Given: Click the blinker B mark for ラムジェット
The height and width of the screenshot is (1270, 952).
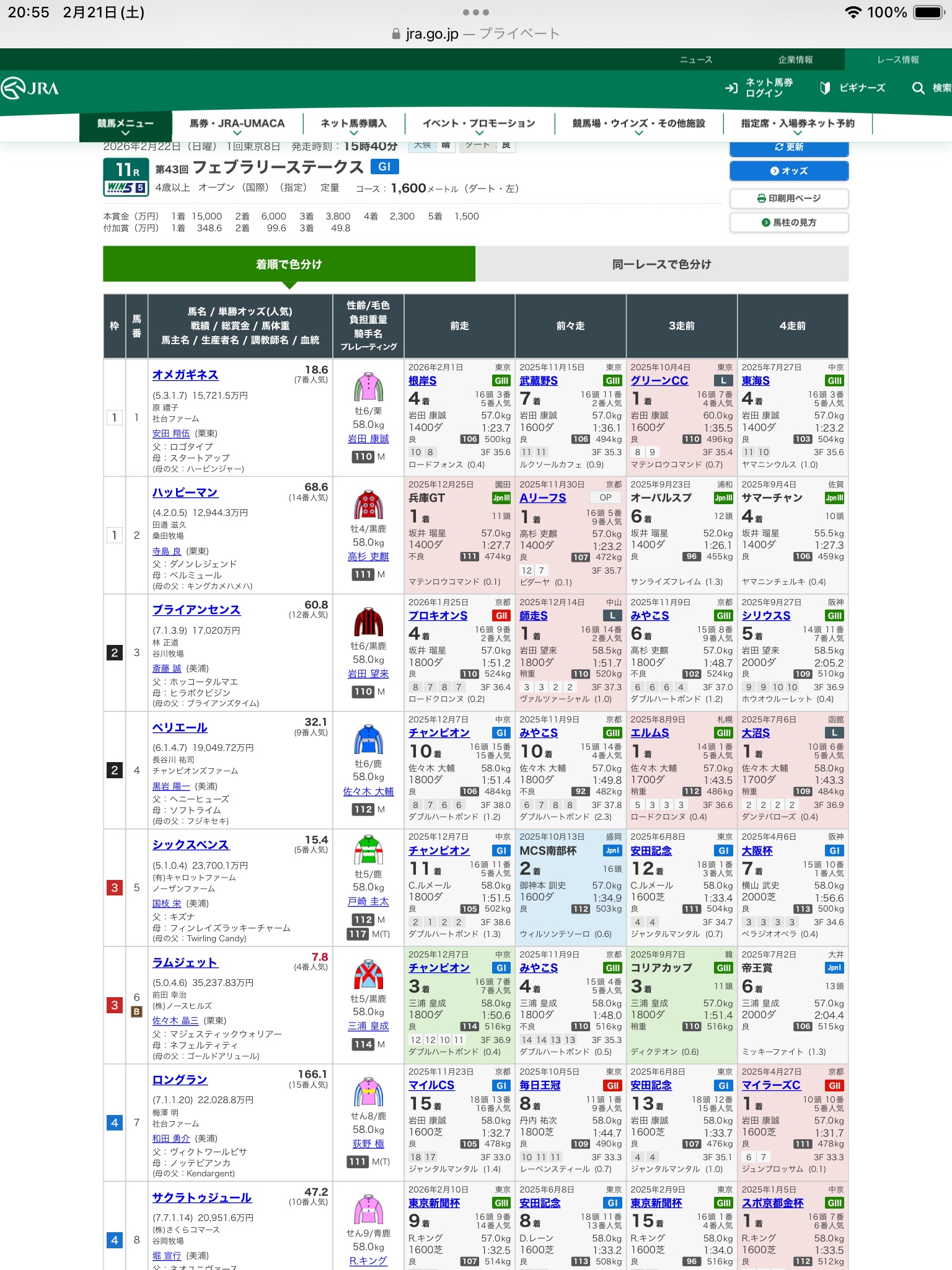Looking at the screenshot, I should coord(136,1011).
